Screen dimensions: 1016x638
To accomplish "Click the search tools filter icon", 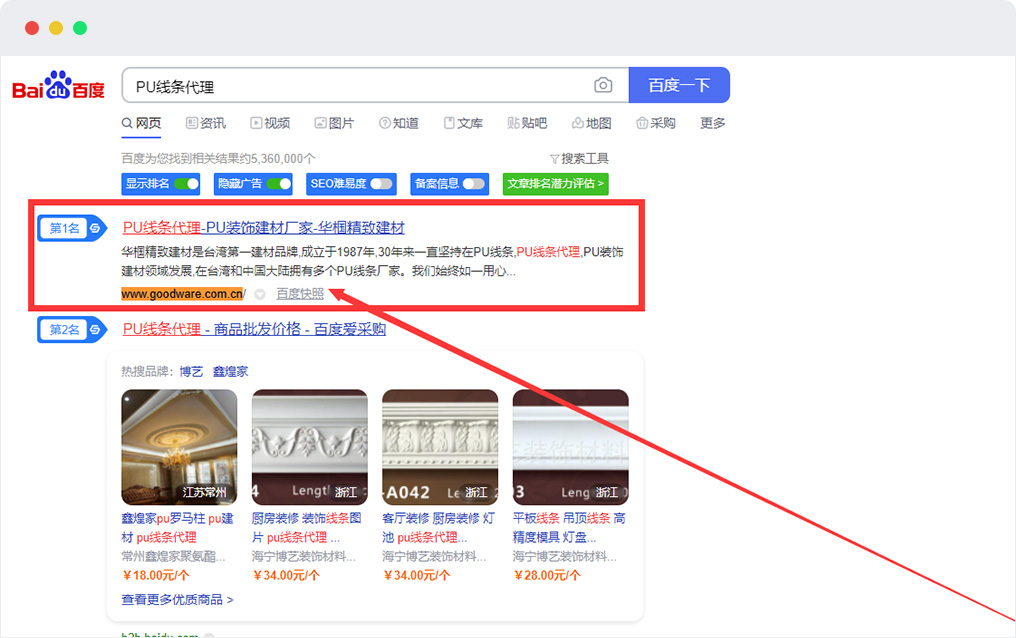I will pos(554,159).
